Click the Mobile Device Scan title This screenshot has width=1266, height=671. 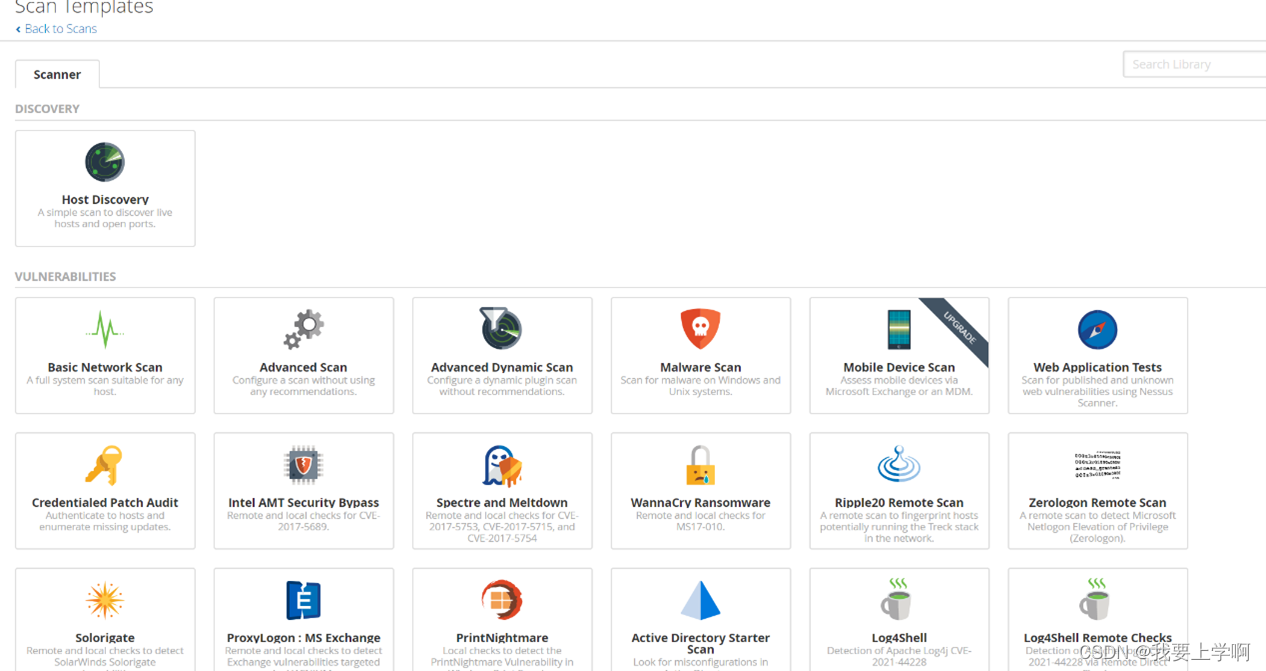click(899, 367)
